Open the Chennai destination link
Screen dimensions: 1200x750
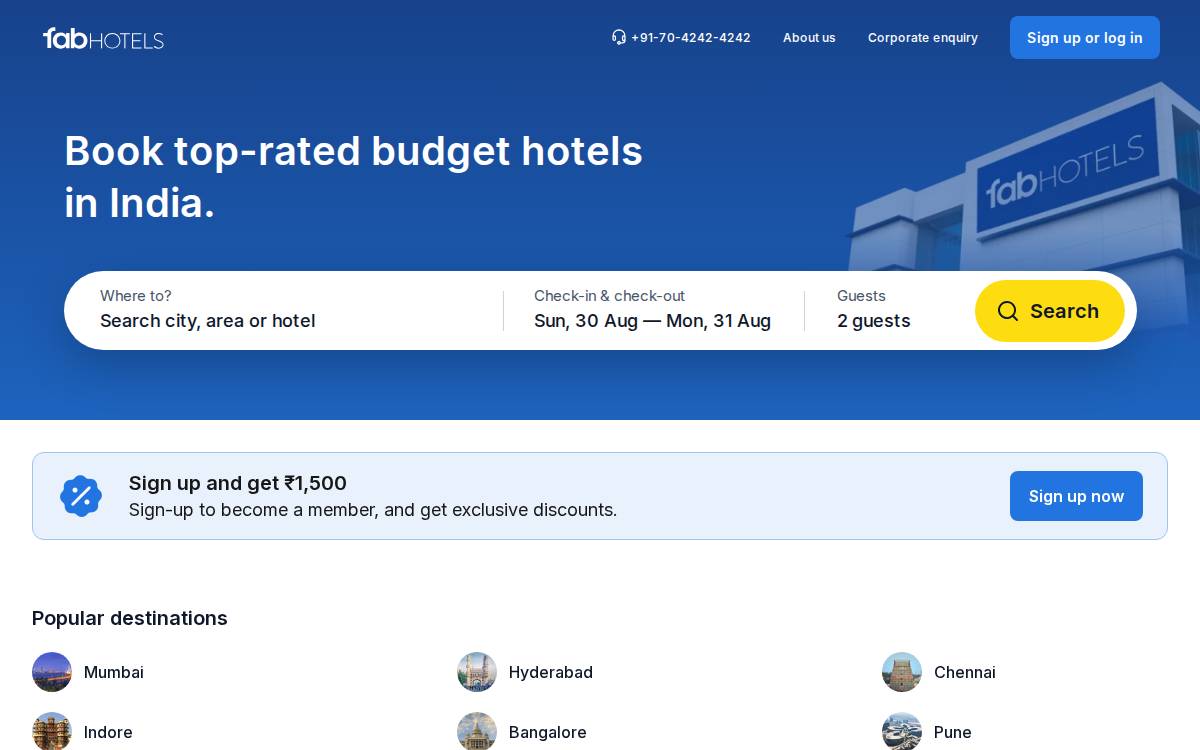click(x=965, y=672)
